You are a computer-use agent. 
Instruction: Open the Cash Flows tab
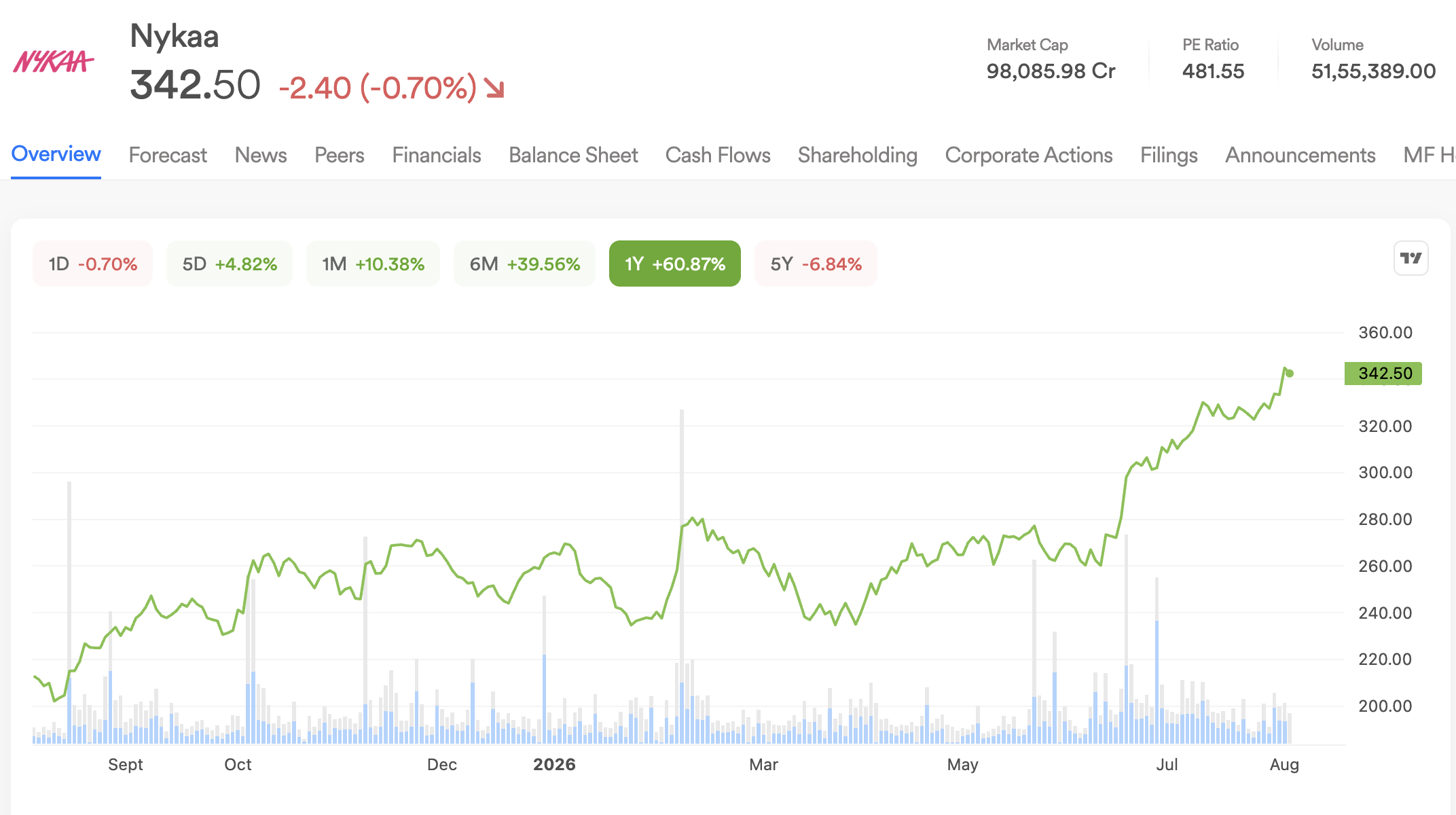tap(718, 155)
